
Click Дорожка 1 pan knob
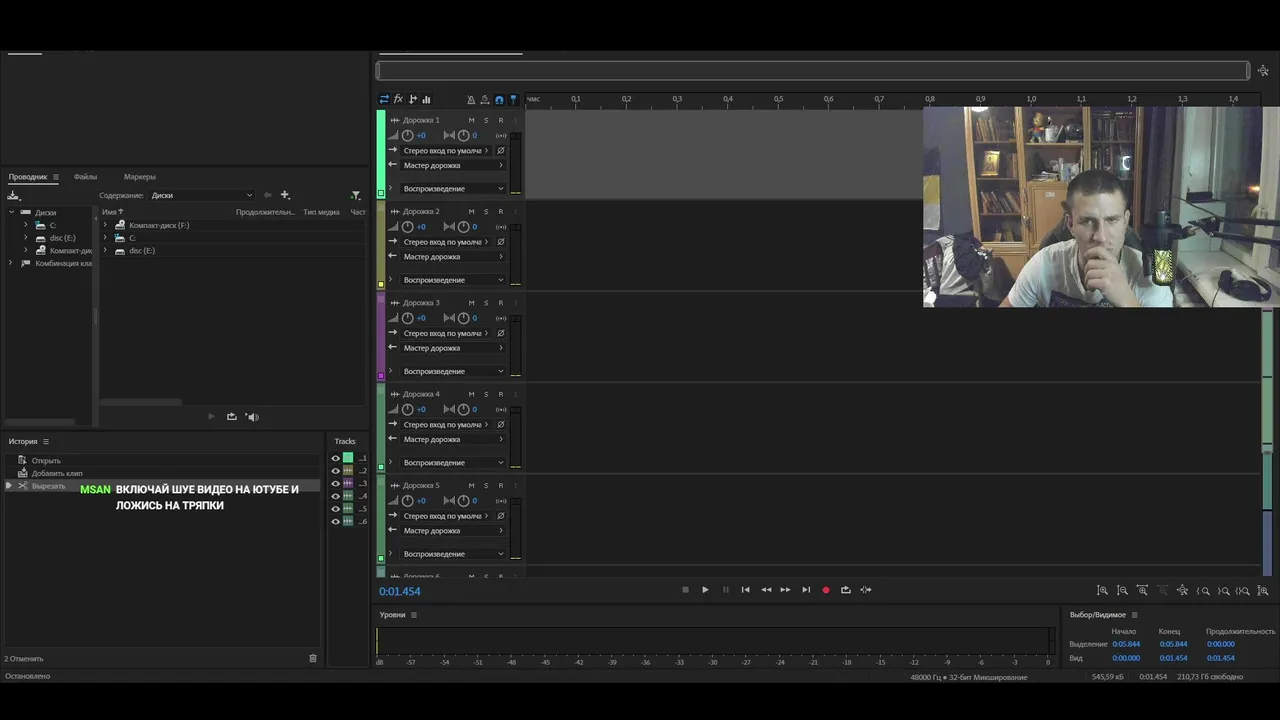pos(463,135)
